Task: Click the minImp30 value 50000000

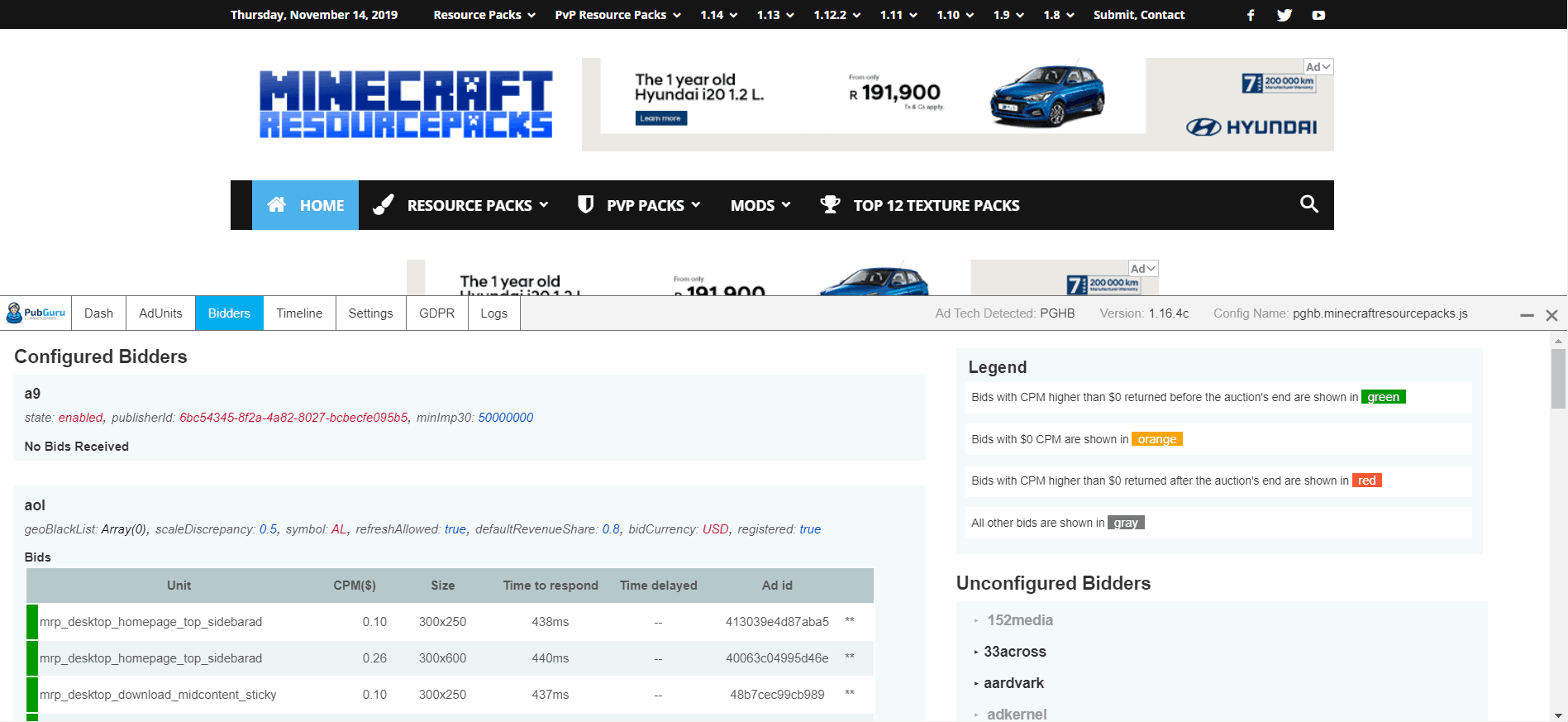Action: click(506, 418)
